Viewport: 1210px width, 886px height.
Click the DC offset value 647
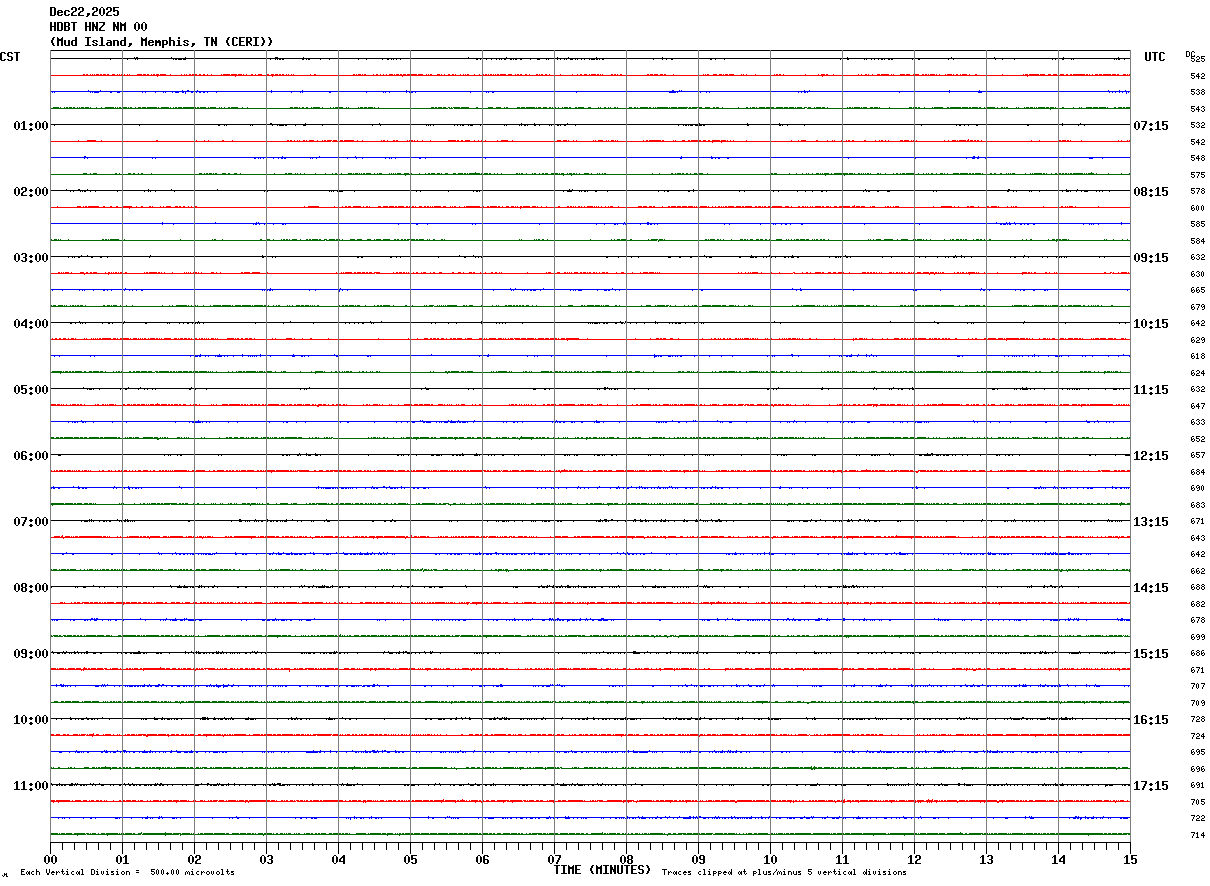point(1197,407)
